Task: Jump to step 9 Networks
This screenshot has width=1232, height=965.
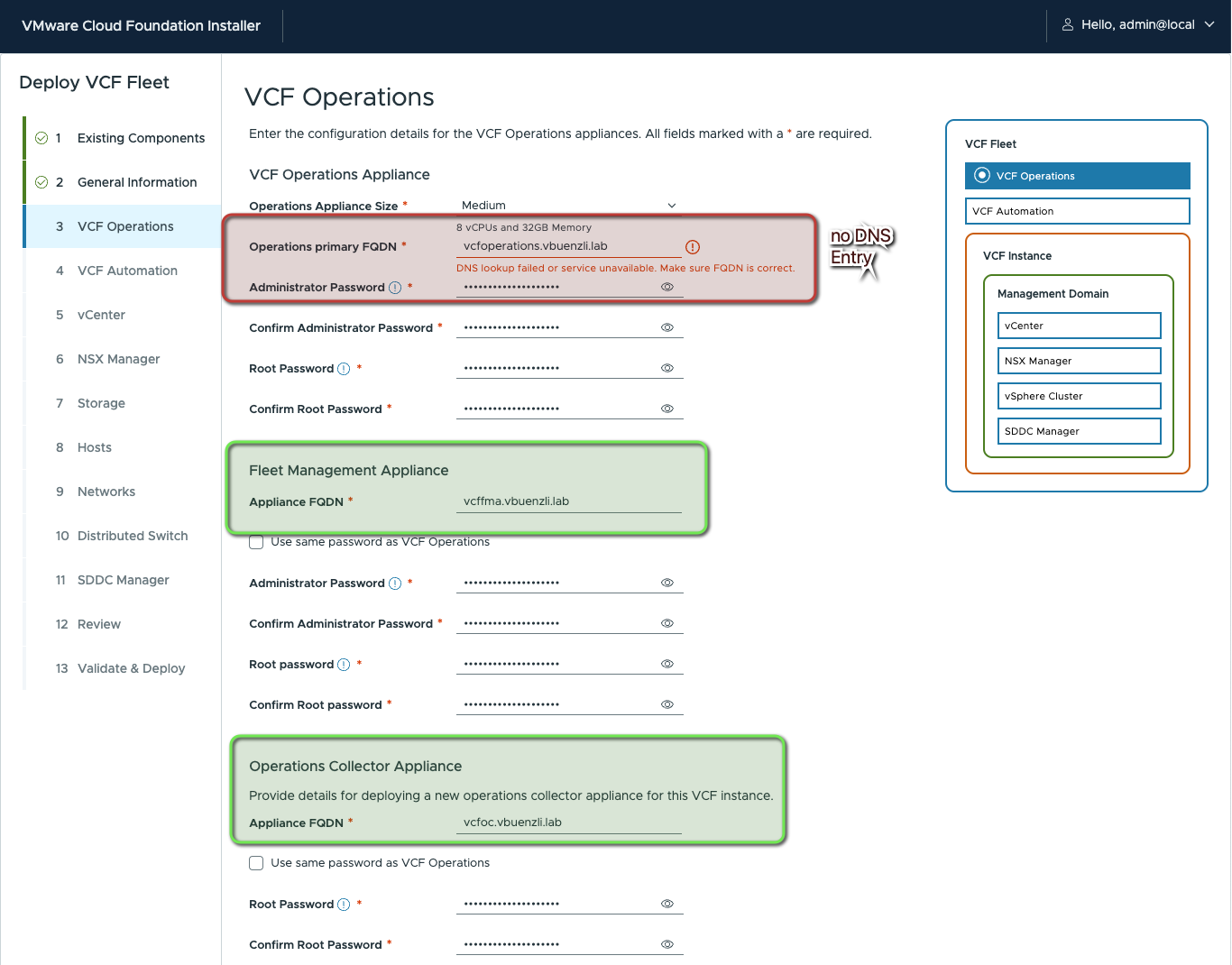Action: coord(122,492)
